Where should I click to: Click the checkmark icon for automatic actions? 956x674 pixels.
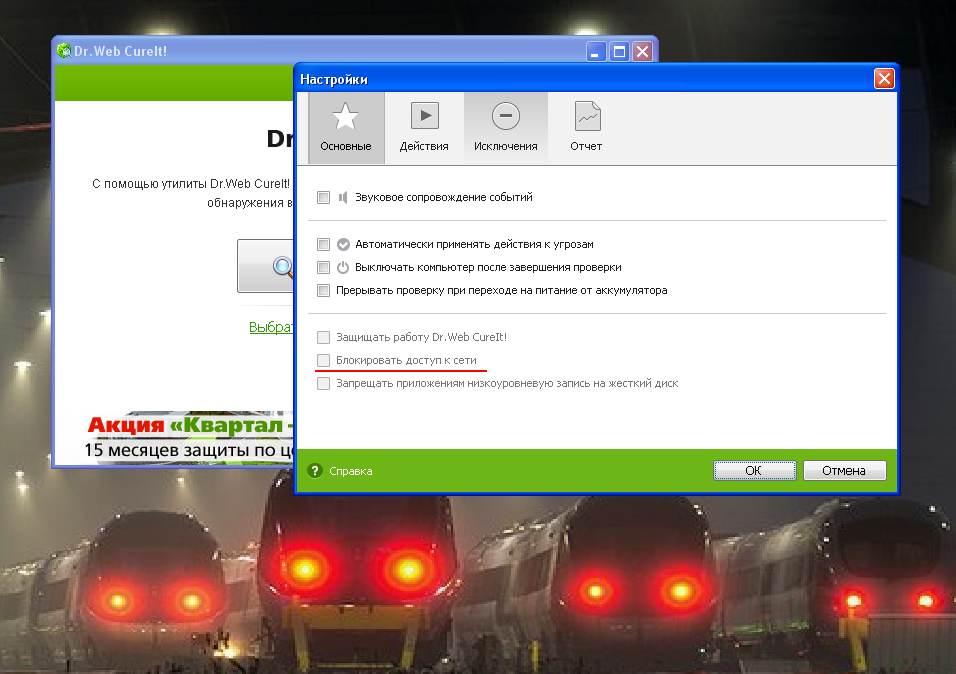(343, 245)
